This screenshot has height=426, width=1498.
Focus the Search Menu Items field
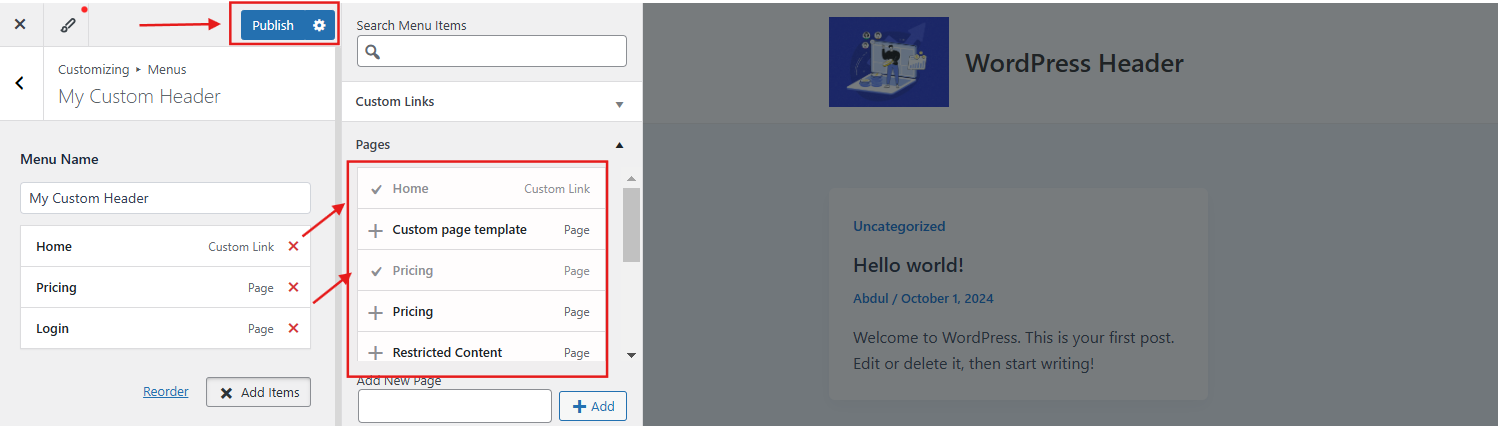(x=491, y=51)
